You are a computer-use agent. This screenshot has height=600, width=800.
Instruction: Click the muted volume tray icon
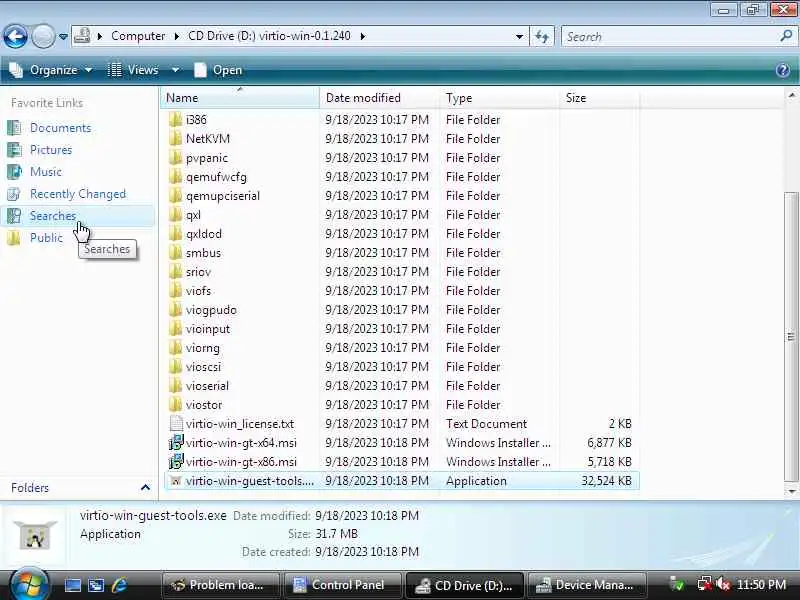pyautogui.click(x=722, y=584)
